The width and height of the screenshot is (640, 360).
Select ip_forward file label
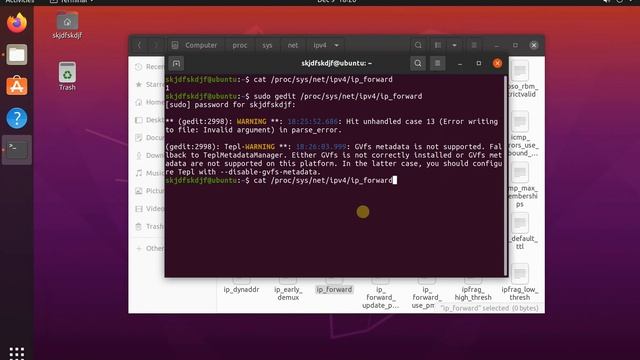tap(334, 289)
